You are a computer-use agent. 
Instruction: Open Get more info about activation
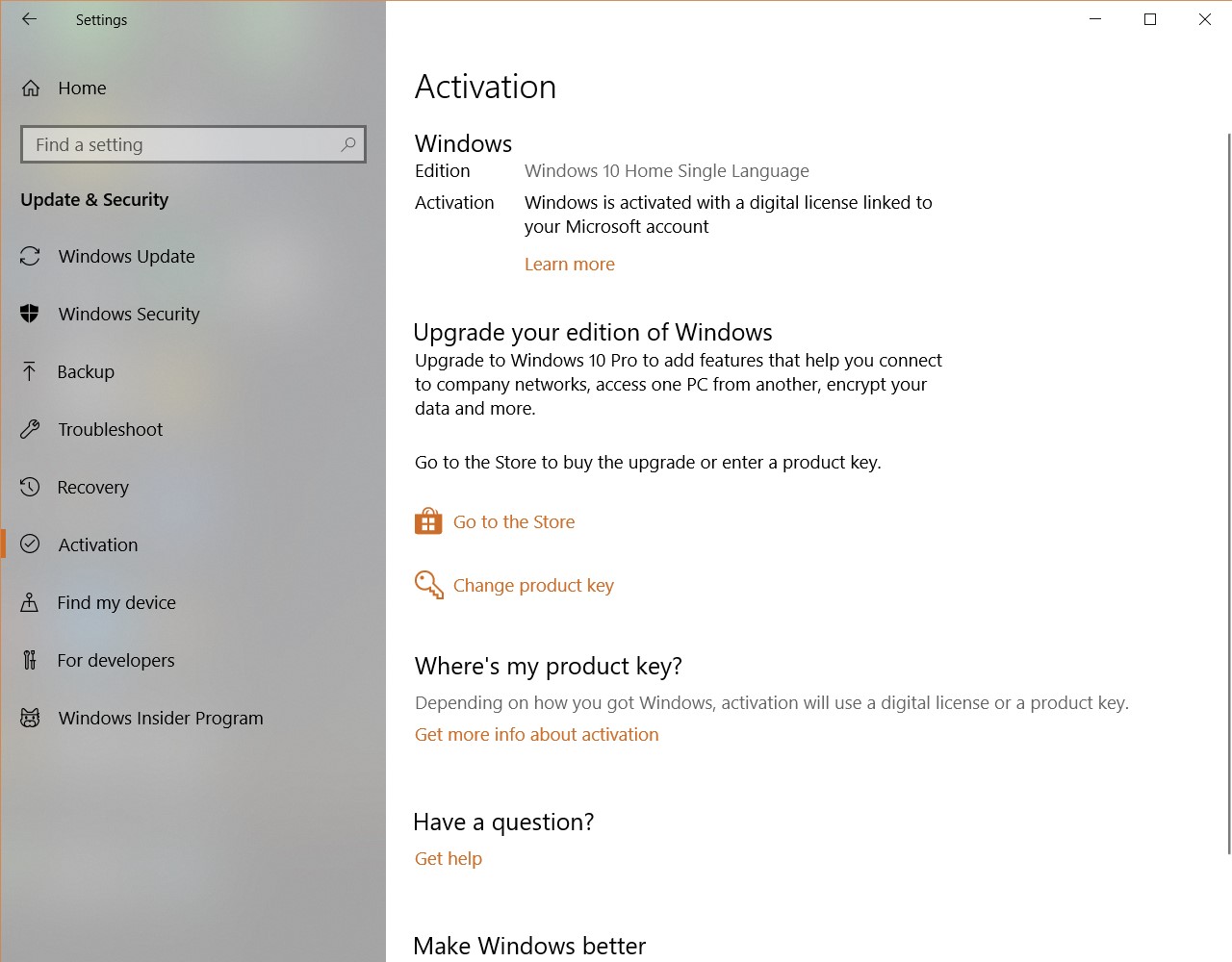(537, 734)
